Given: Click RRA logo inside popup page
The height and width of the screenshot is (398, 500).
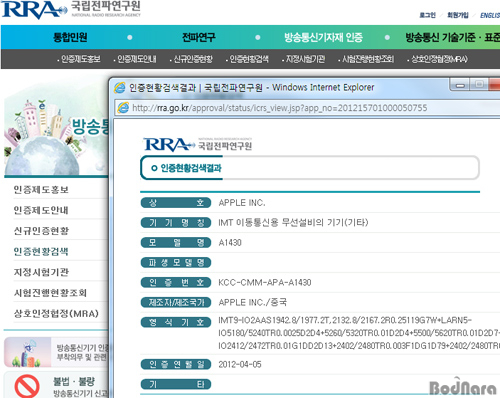Looking at the screenshot, I should [x=198, y=144].
